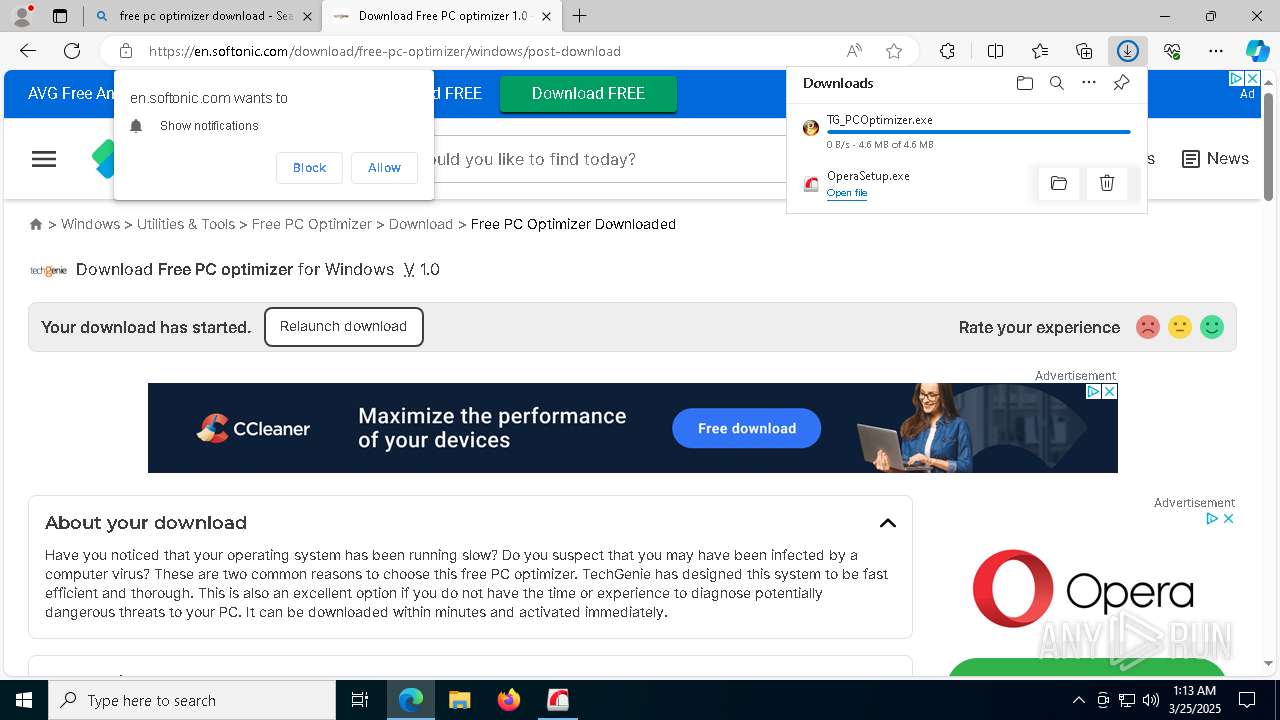Open file link under OperaSetup.exe

[x=847, y=193]
